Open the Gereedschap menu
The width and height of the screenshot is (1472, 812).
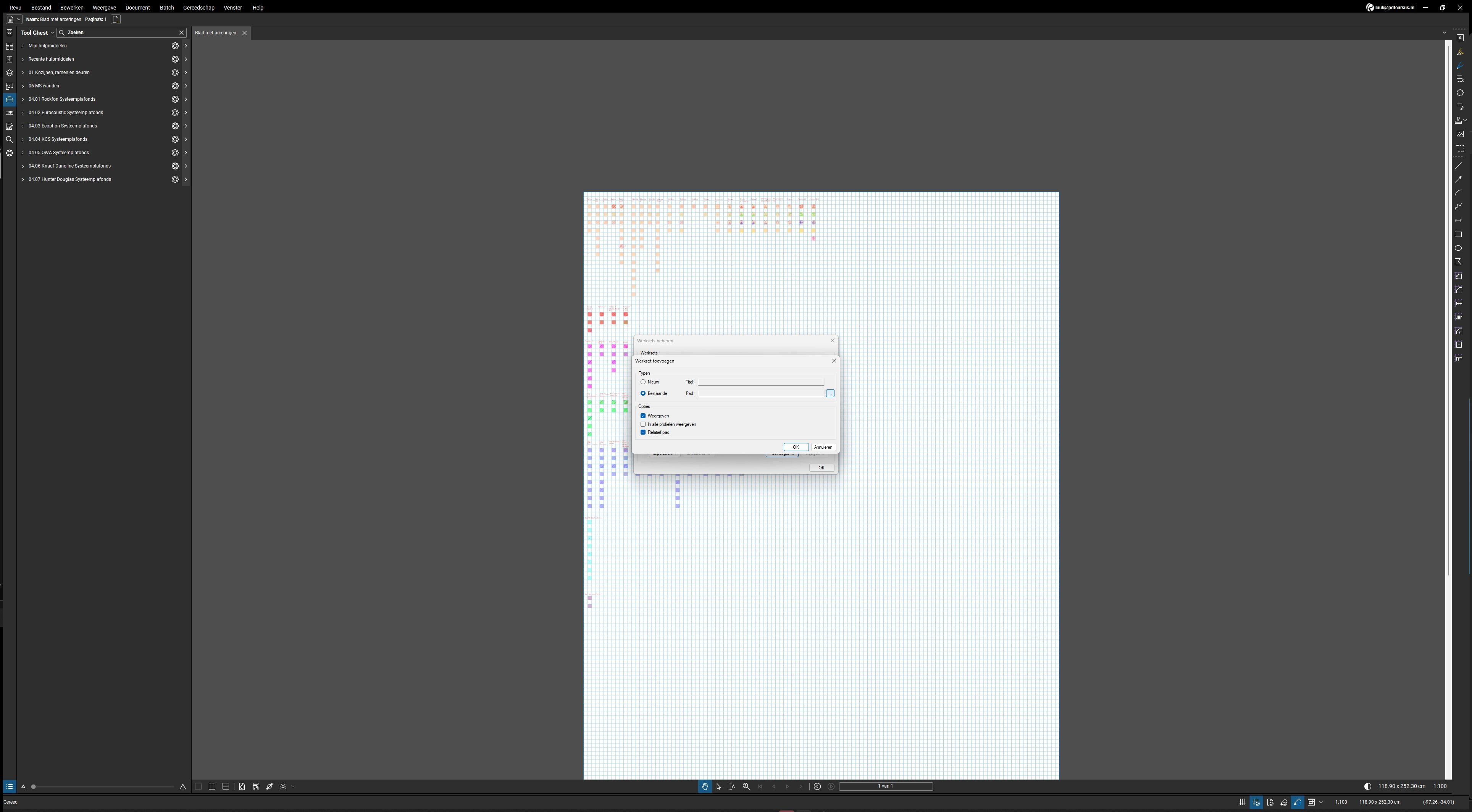tap(198, 7)
